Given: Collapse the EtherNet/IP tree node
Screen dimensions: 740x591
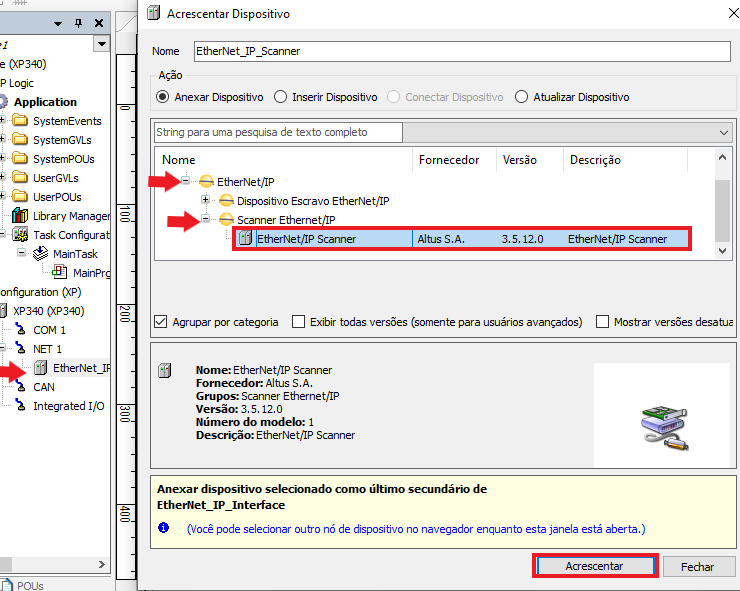Looking at the screenshot, I should [x=186, y=182].
